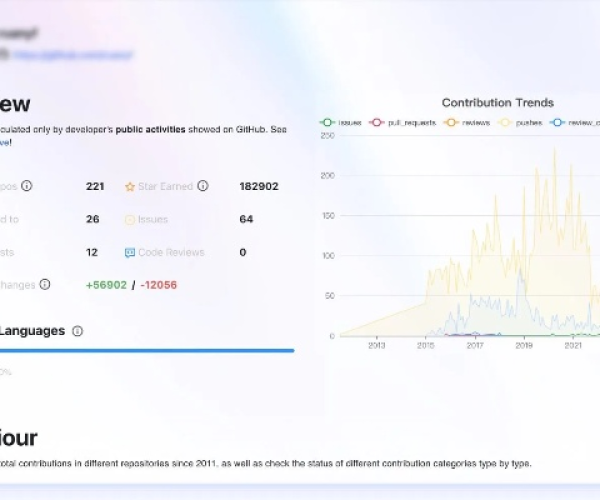Select the -12056 deletions value
600x500 pixels.
[x=158, y=285]
